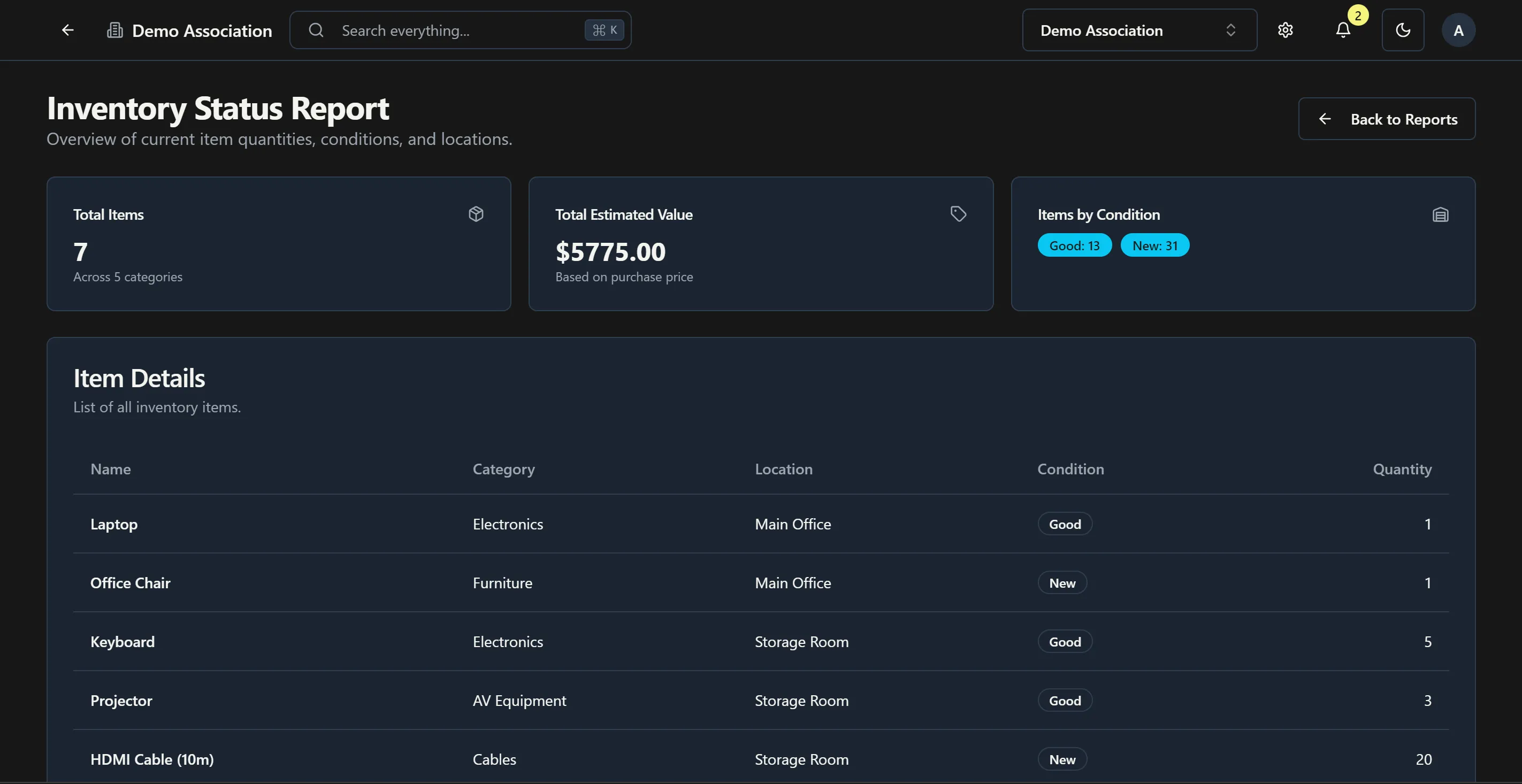Click the chevron on the organization switcher
Viewport: 1522px width, 784px height.
[x=1232, y=29]
